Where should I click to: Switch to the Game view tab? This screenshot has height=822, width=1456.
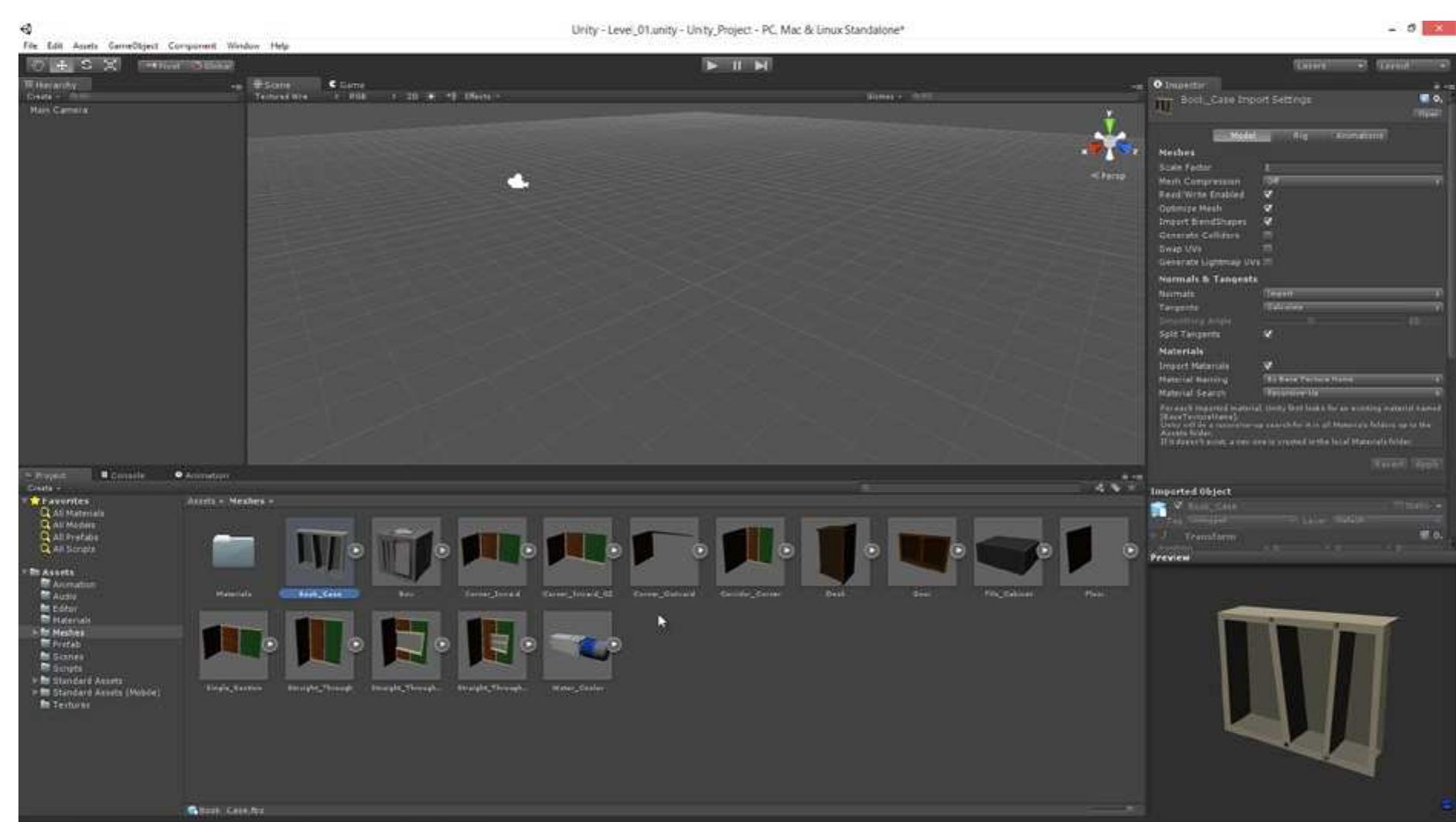(x=347, y=85)
